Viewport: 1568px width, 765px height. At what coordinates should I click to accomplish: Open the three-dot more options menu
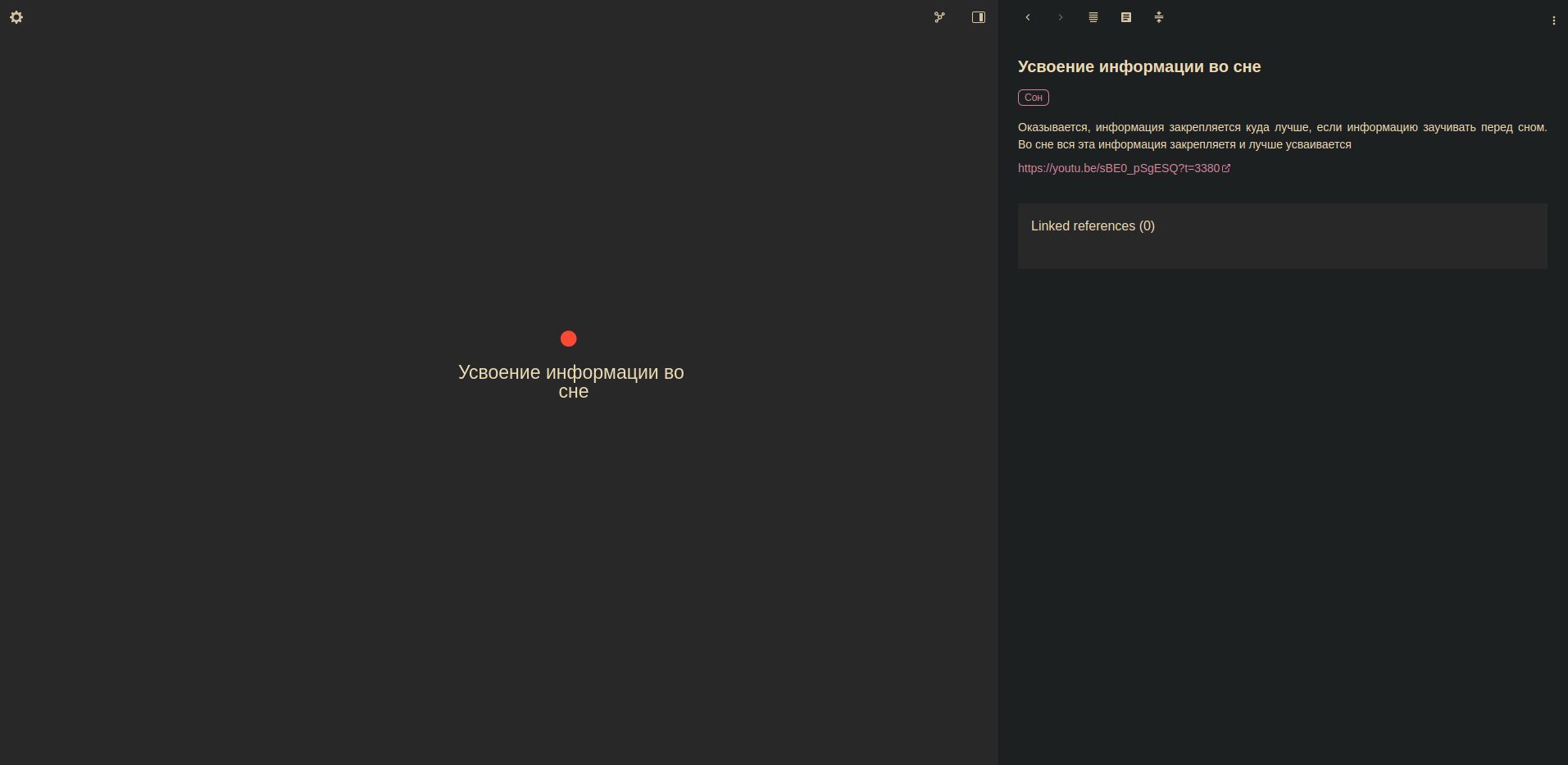(x=1554, y=20)
